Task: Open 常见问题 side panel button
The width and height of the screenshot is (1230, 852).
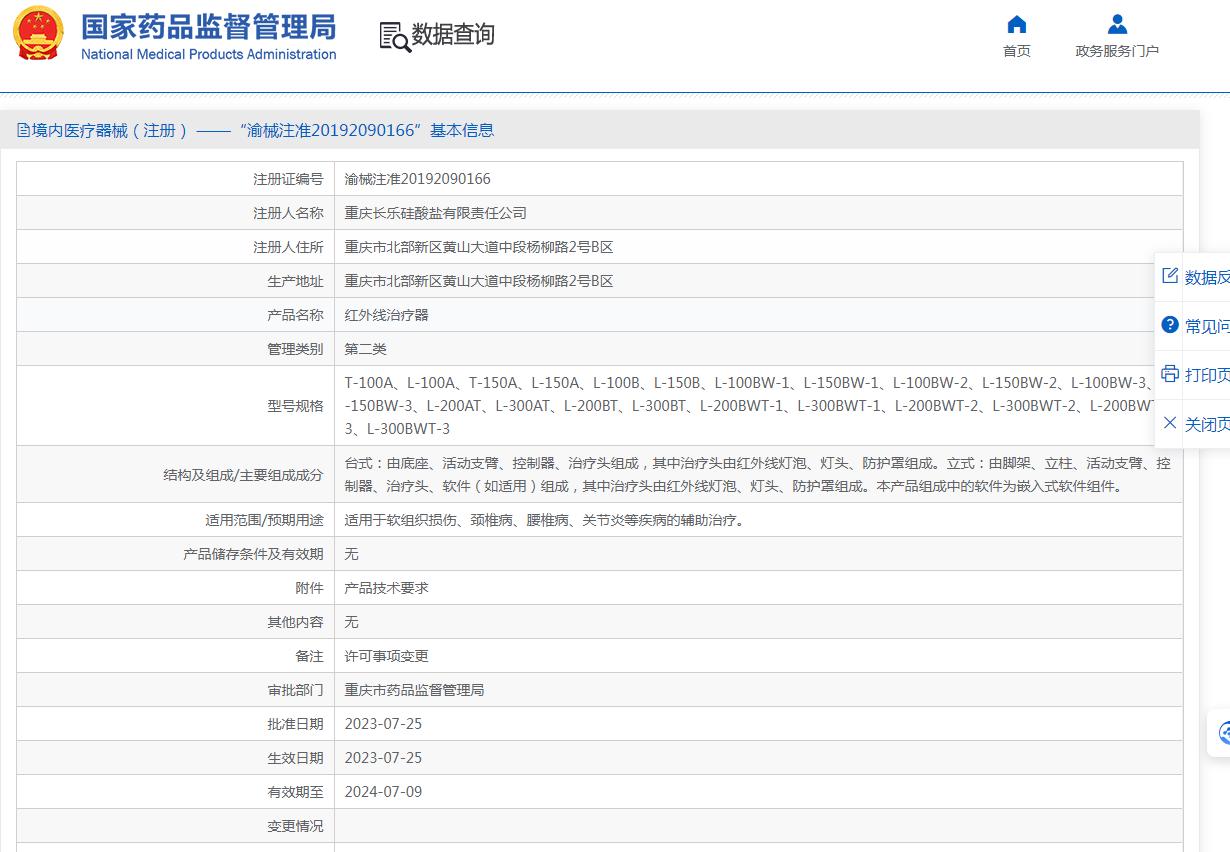Action: [1193, 326]
